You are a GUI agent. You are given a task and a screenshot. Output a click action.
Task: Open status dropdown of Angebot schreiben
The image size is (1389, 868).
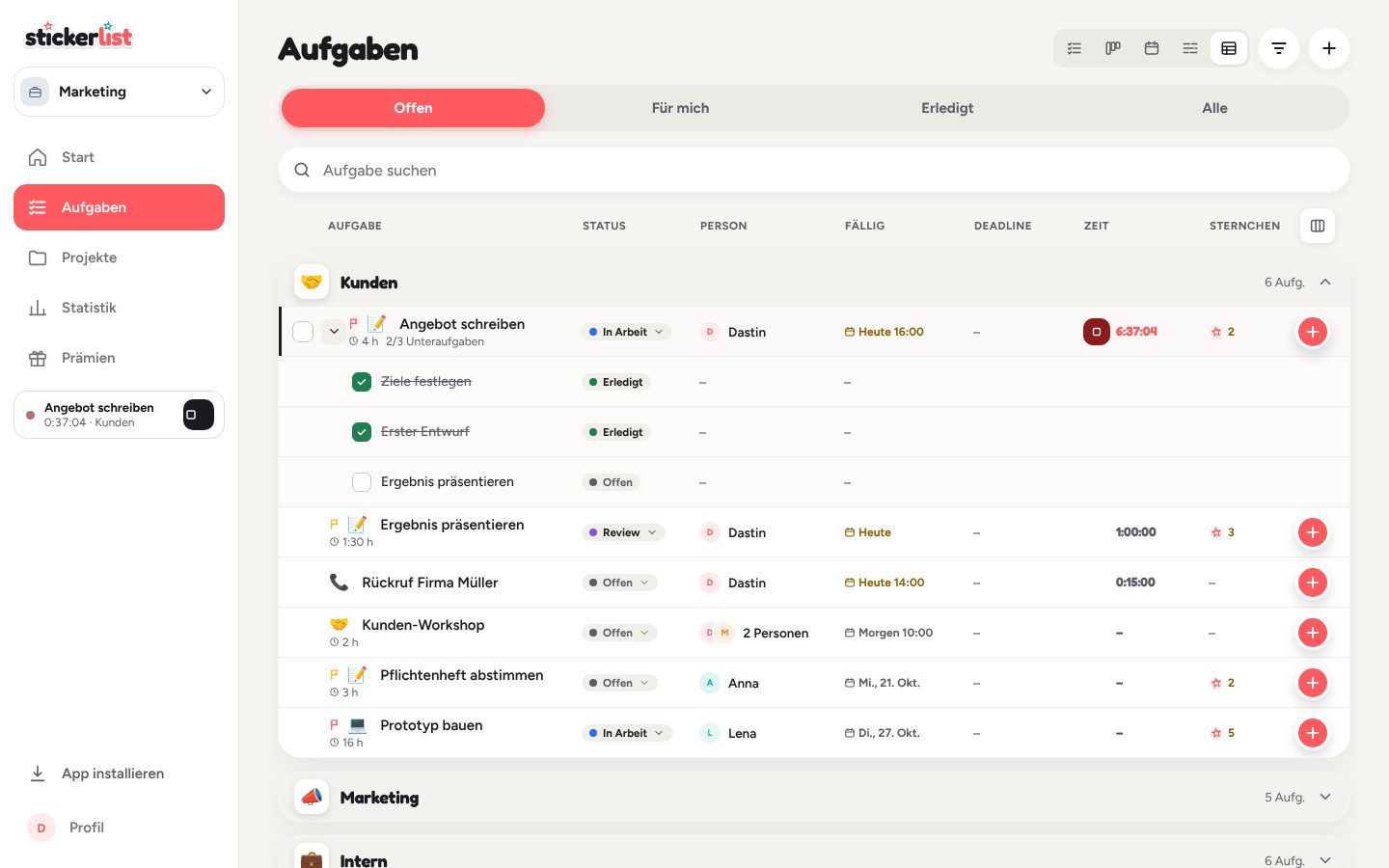[626, 332]
